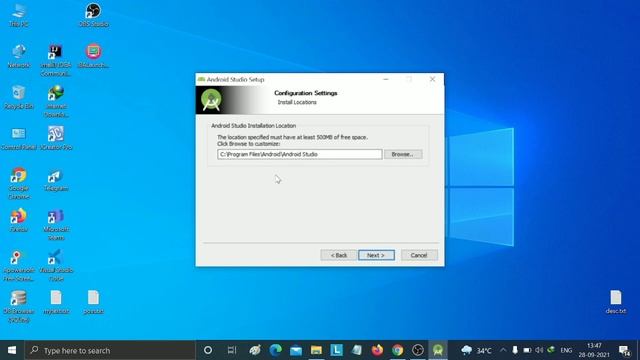Select the Recycle Bin desktop icon
640x360 pixels.
tap(19, 98)
